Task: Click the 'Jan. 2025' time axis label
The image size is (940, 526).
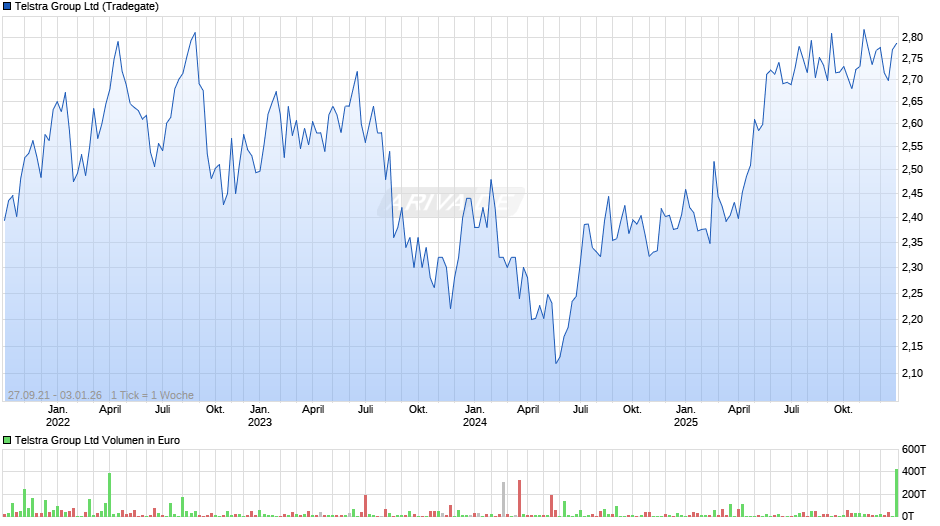Action: click(686, 416)
